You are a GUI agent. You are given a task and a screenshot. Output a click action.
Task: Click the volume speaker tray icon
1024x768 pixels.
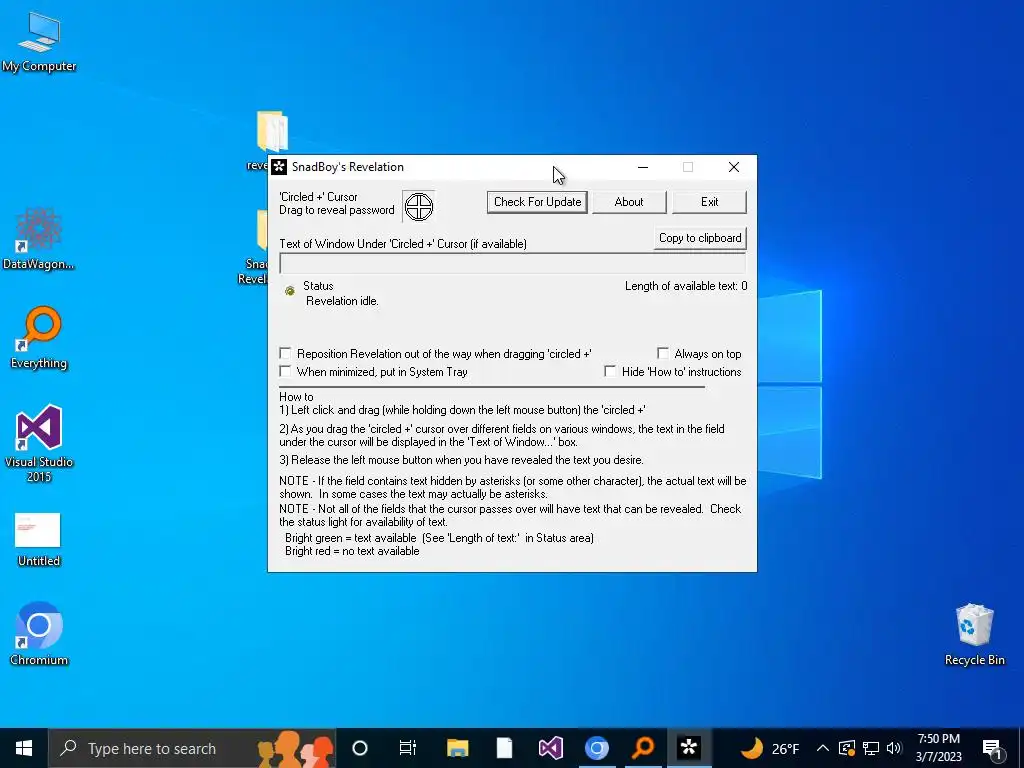[x=894, y=748]
